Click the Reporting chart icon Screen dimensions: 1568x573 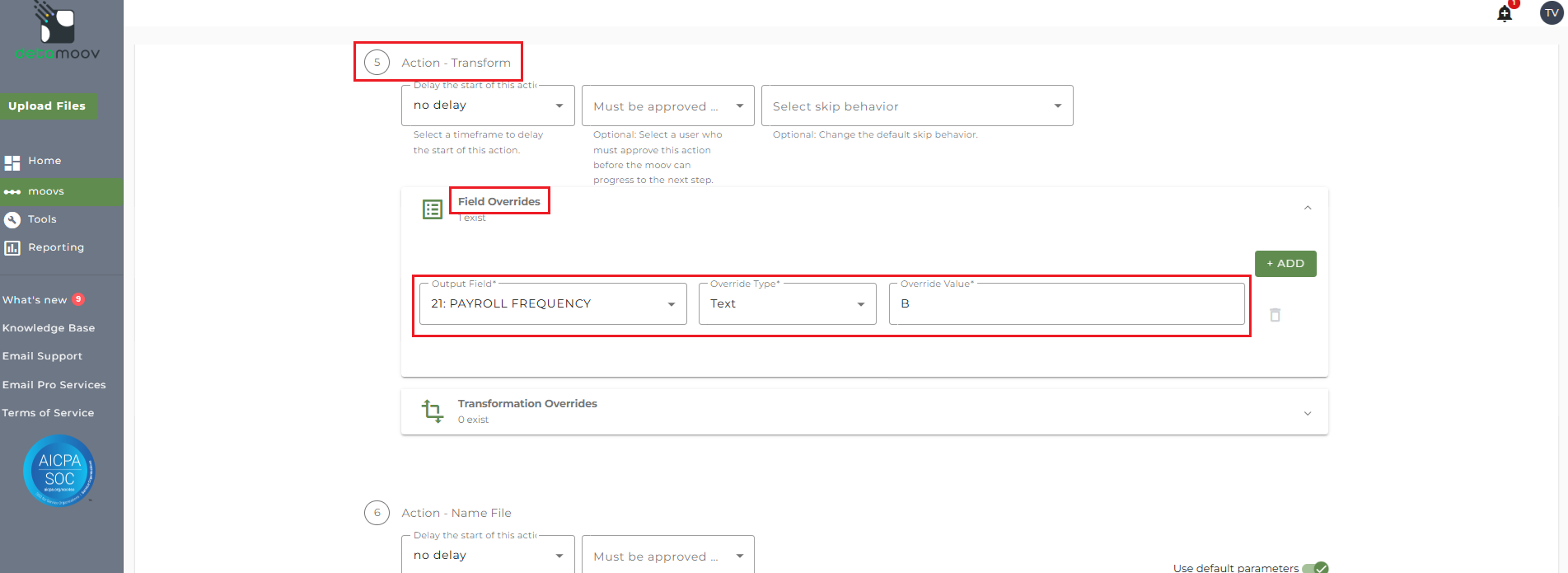(x=12, y=247)
